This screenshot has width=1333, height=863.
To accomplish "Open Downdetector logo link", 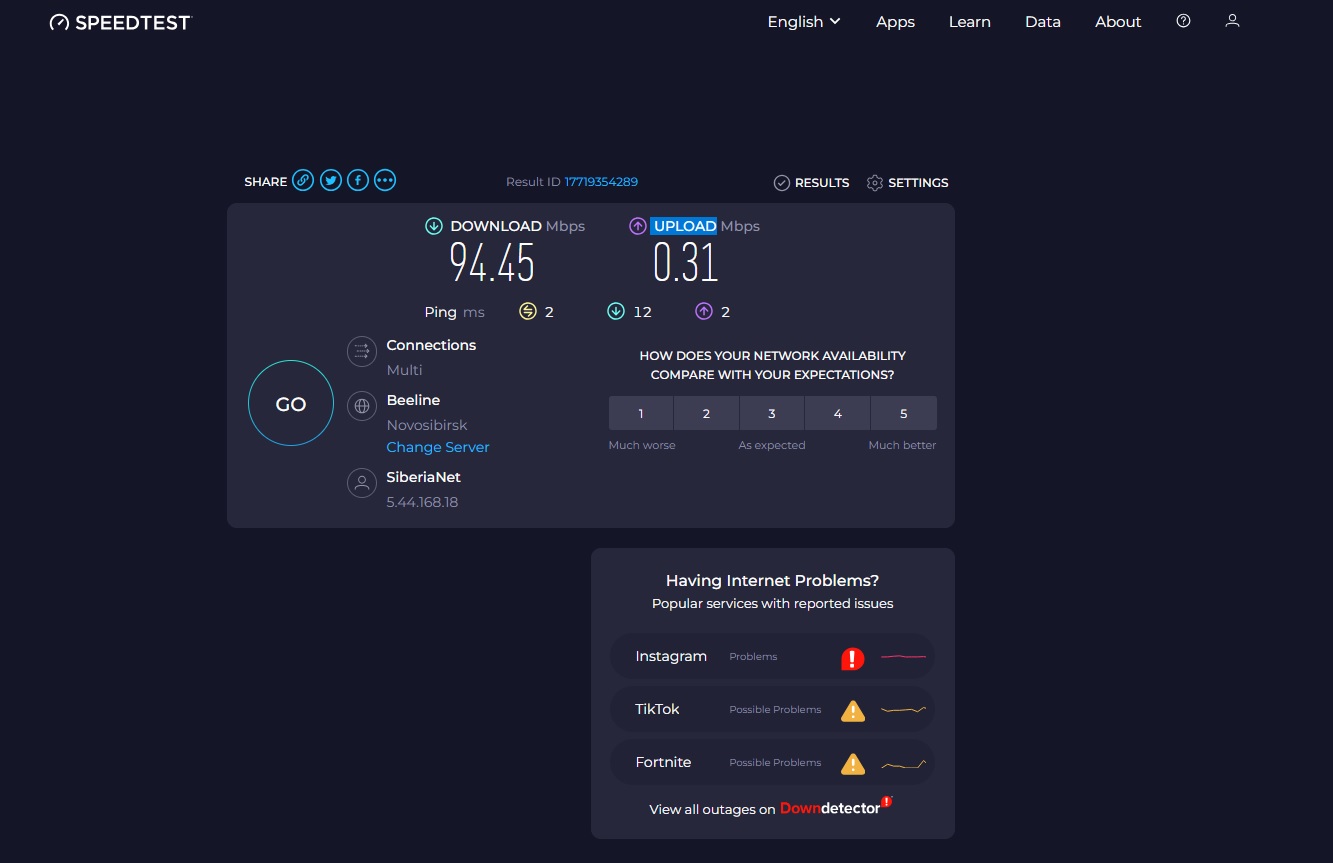I will (836, 807).
